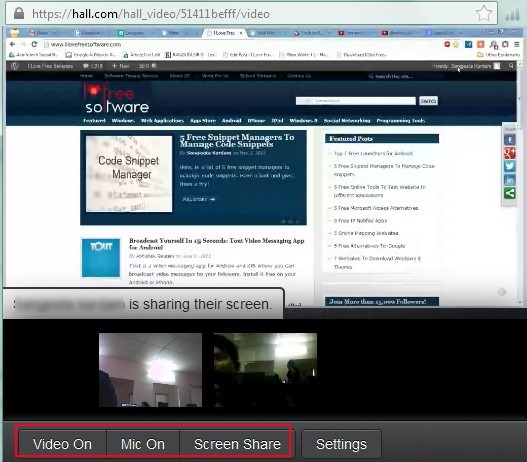527x462 pixels.
Task: Share via LinkedIn icon in side bar
Action: coord(510,180)
